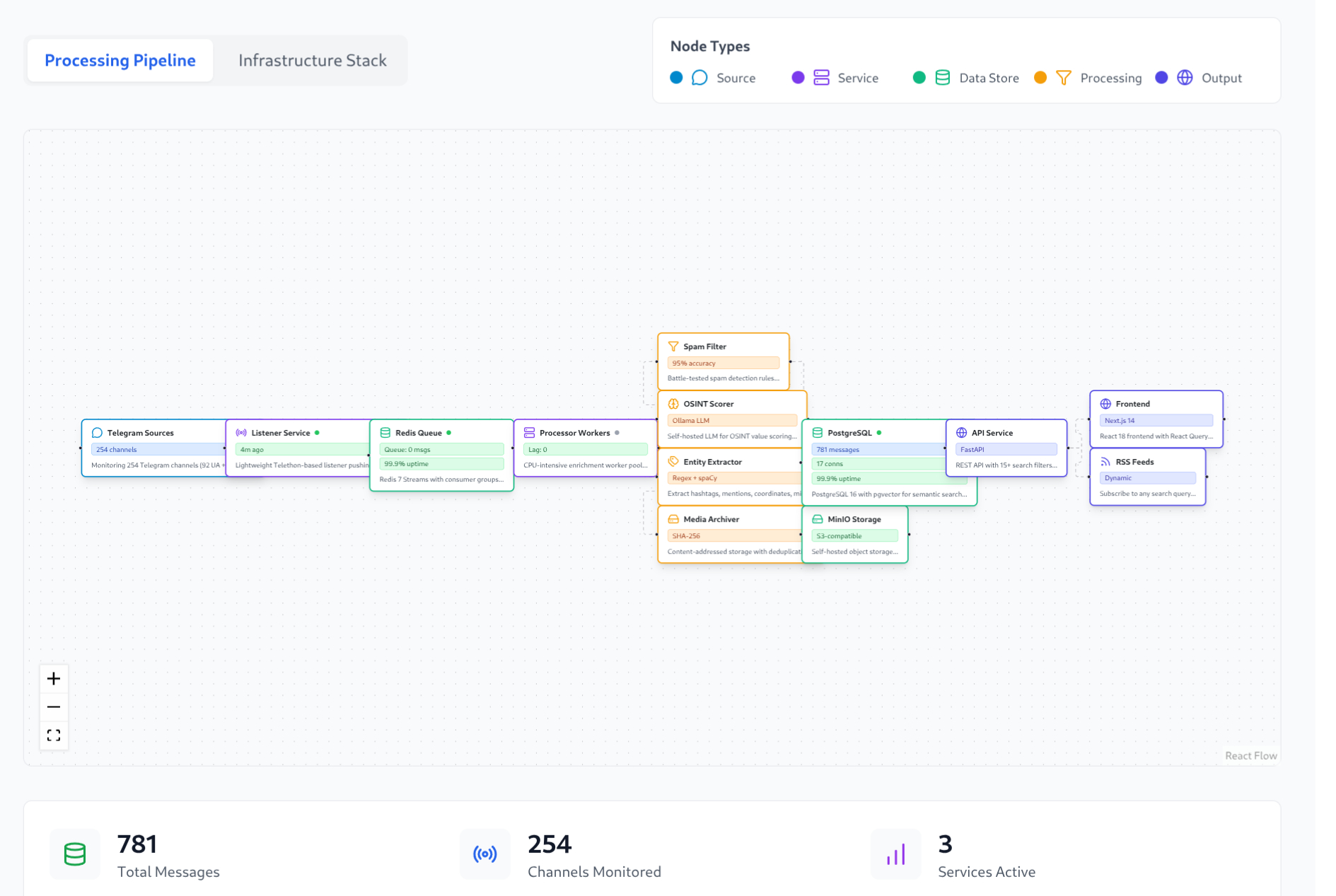
Task: Click the orange Processing legend color dot
Action: pyautogui.click(x=1040, y=78)
